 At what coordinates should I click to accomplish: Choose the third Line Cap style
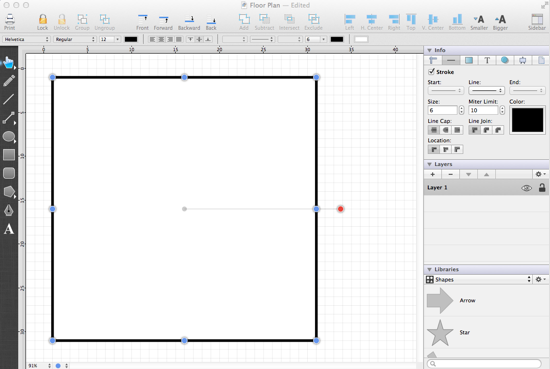pos(457,130)
